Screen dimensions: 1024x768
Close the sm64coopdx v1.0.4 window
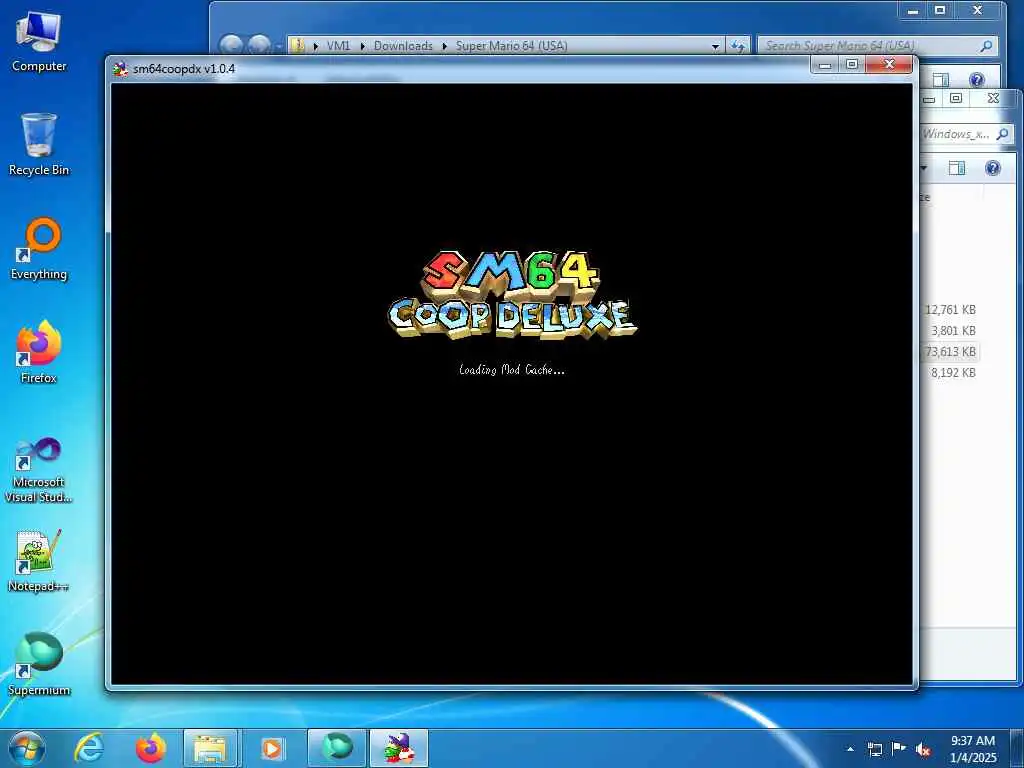pos(889,64)
